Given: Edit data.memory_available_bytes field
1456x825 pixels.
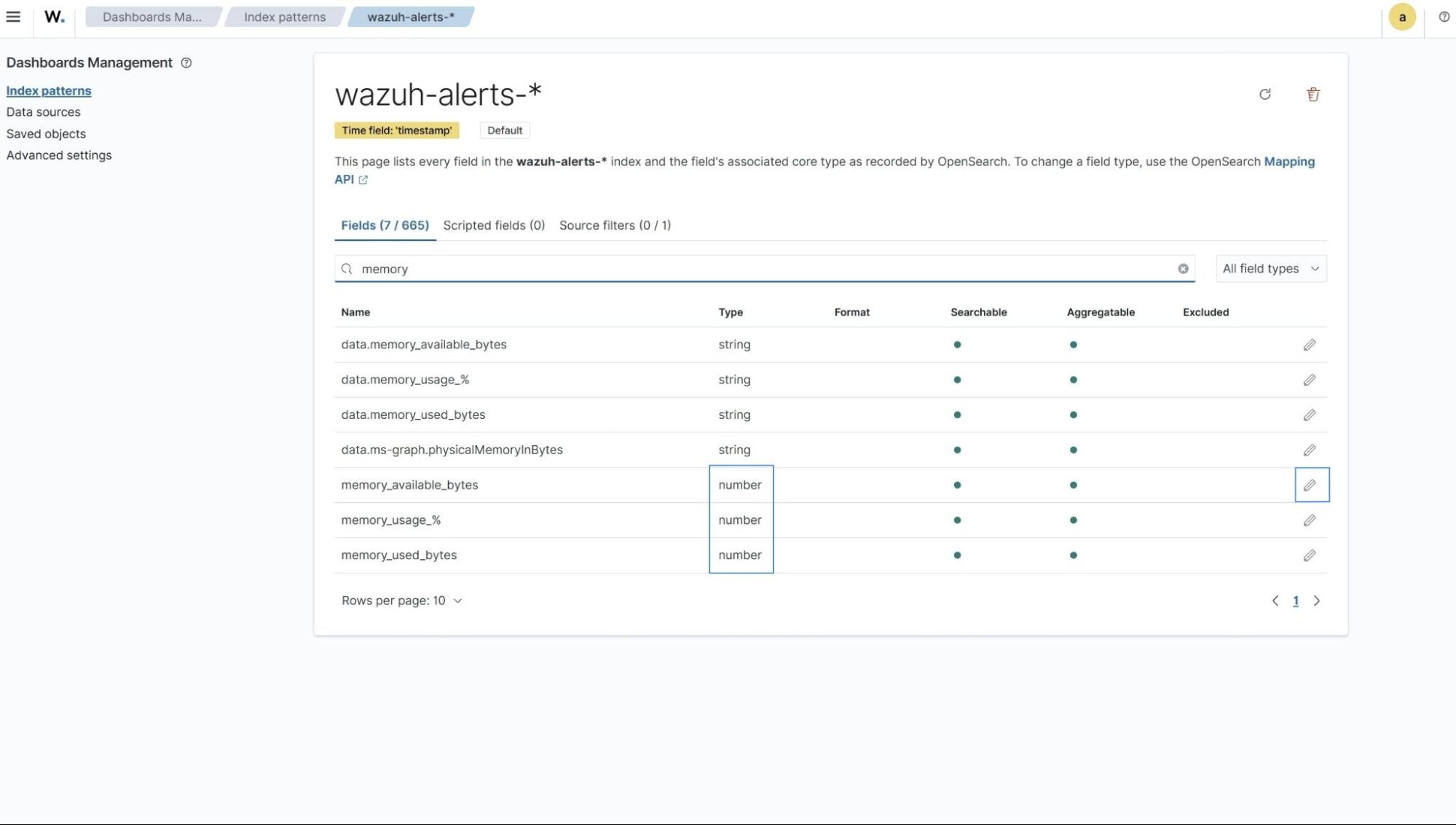Looking at the screenshot, I should point(1310,345).
